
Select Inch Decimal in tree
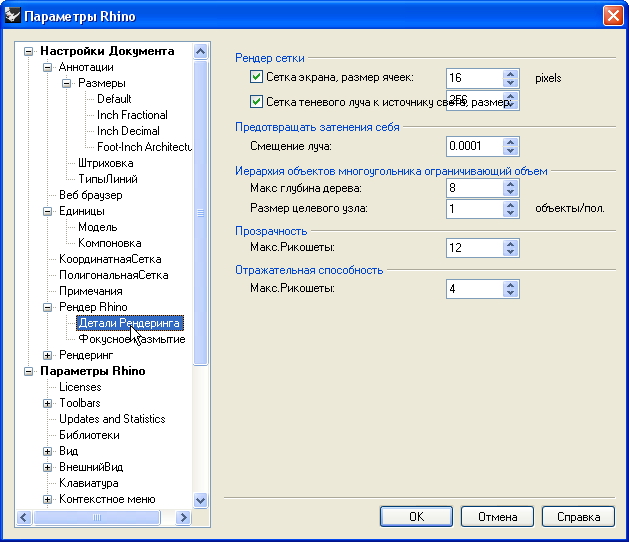[128, 131]
